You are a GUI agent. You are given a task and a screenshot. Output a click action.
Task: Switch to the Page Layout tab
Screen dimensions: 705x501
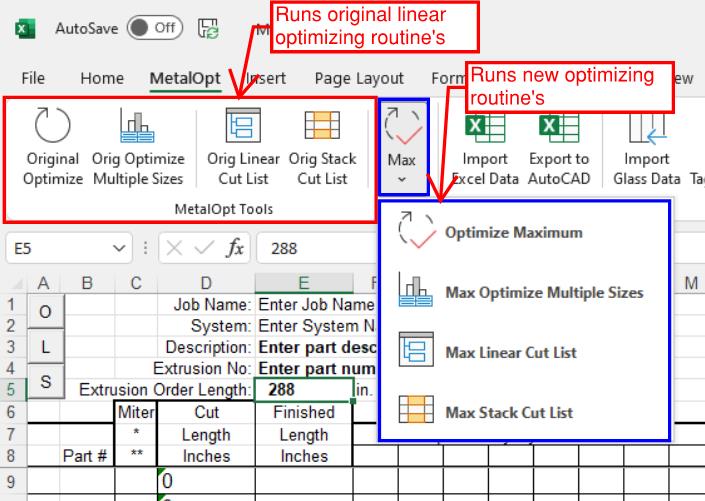[359, 78]
